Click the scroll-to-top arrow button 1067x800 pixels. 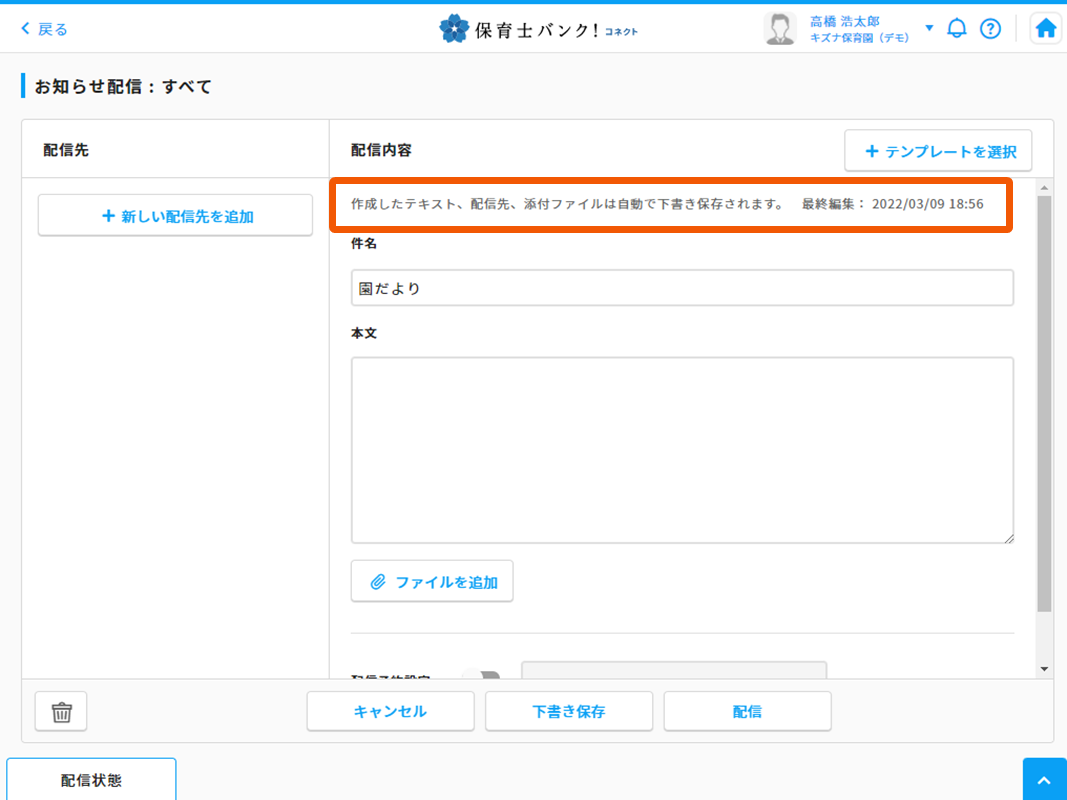tap(1044, 779)
